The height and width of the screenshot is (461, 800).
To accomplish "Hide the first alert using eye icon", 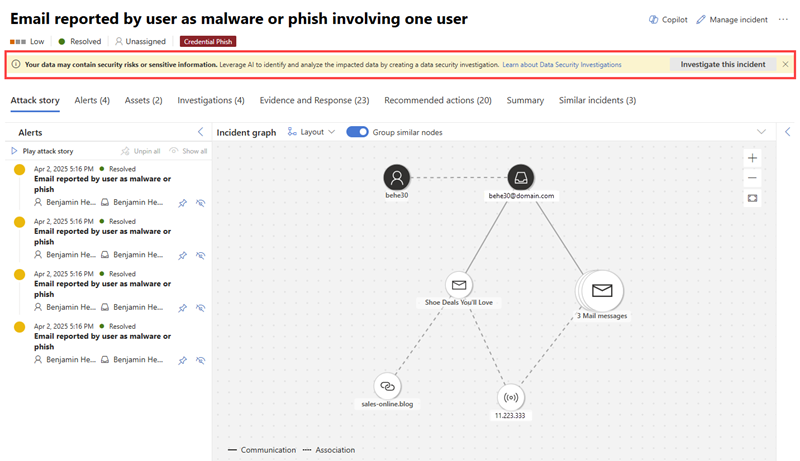I will tap(200, 202).
